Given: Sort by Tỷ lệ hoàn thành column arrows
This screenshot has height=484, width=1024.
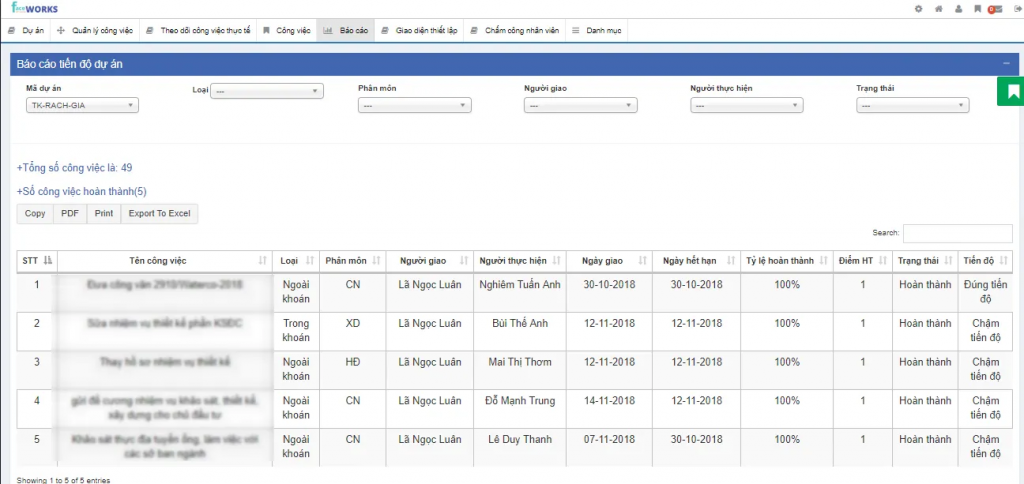Looking at the screenshot, I should [x=824, y=261].
